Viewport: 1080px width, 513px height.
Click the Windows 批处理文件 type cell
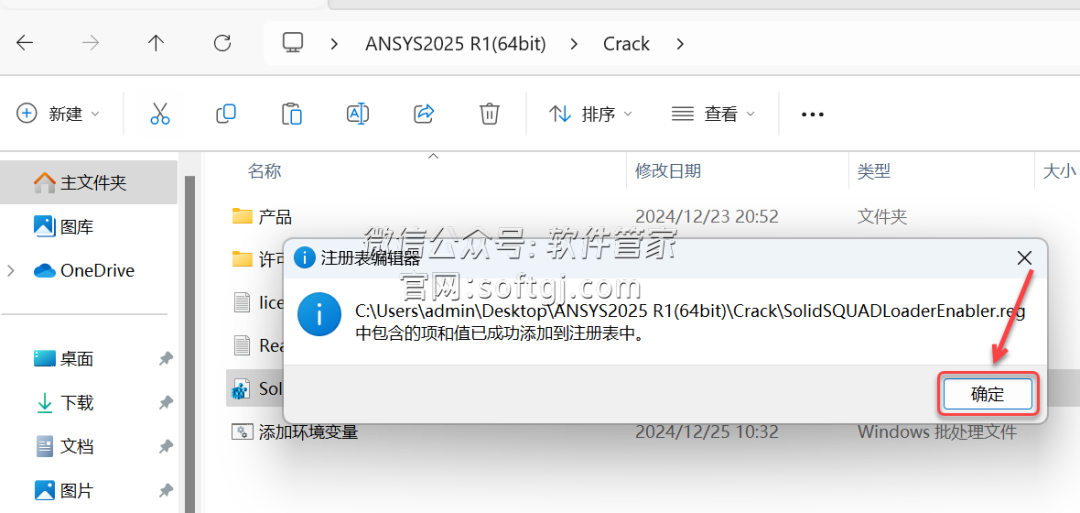pos(937,432)
